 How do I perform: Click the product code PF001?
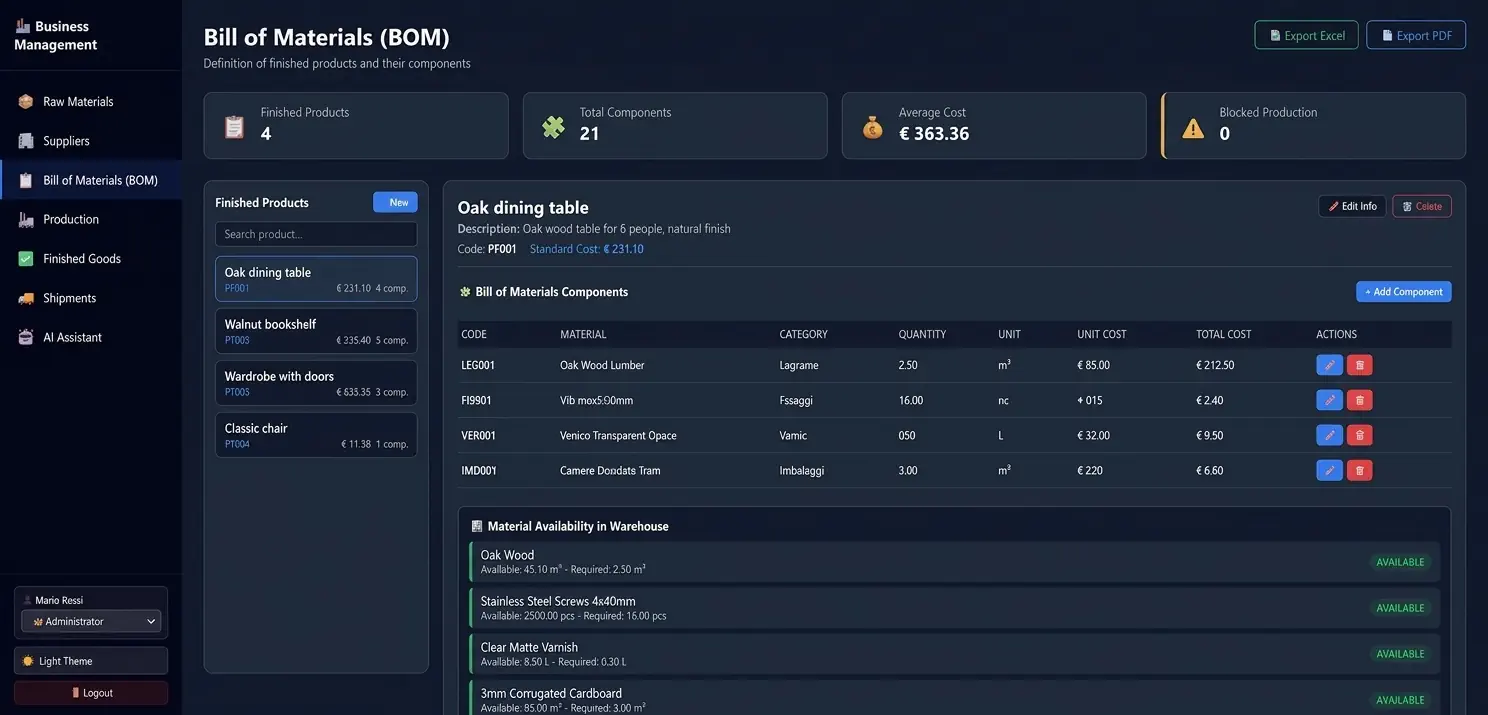(x=502, y=249)
